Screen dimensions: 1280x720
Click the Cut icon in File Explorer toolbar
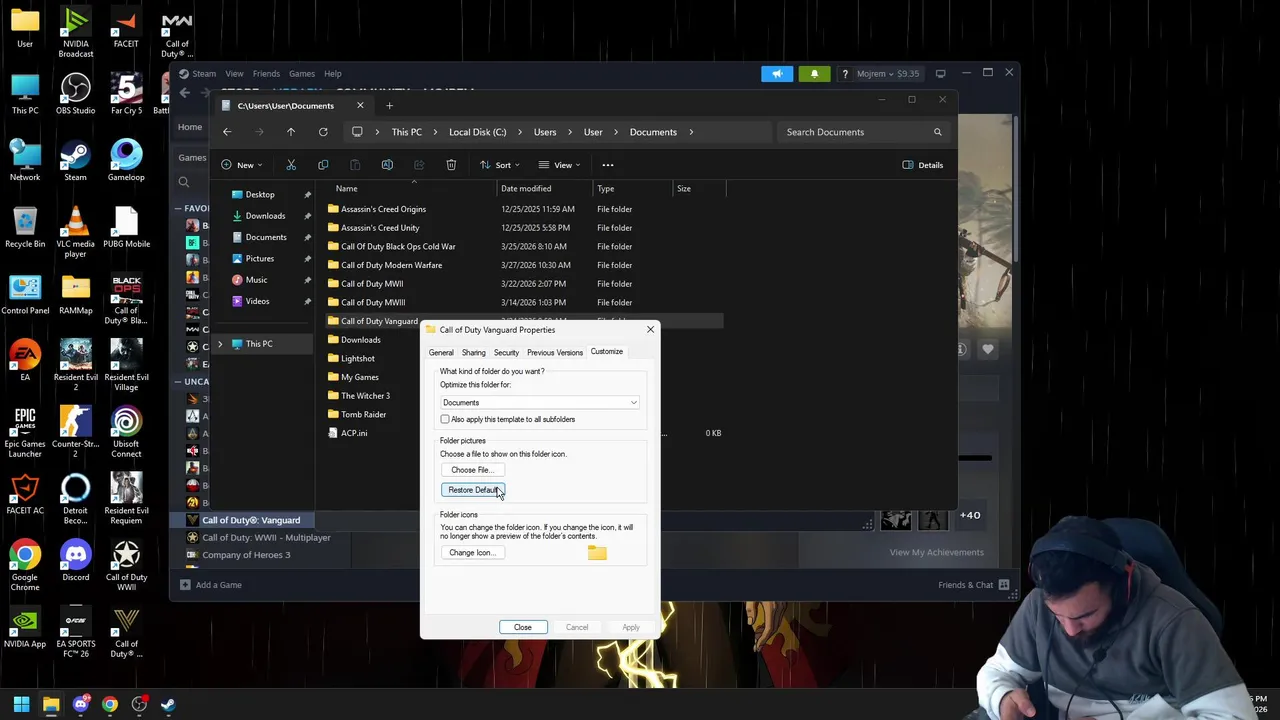(x=291, y=165)
